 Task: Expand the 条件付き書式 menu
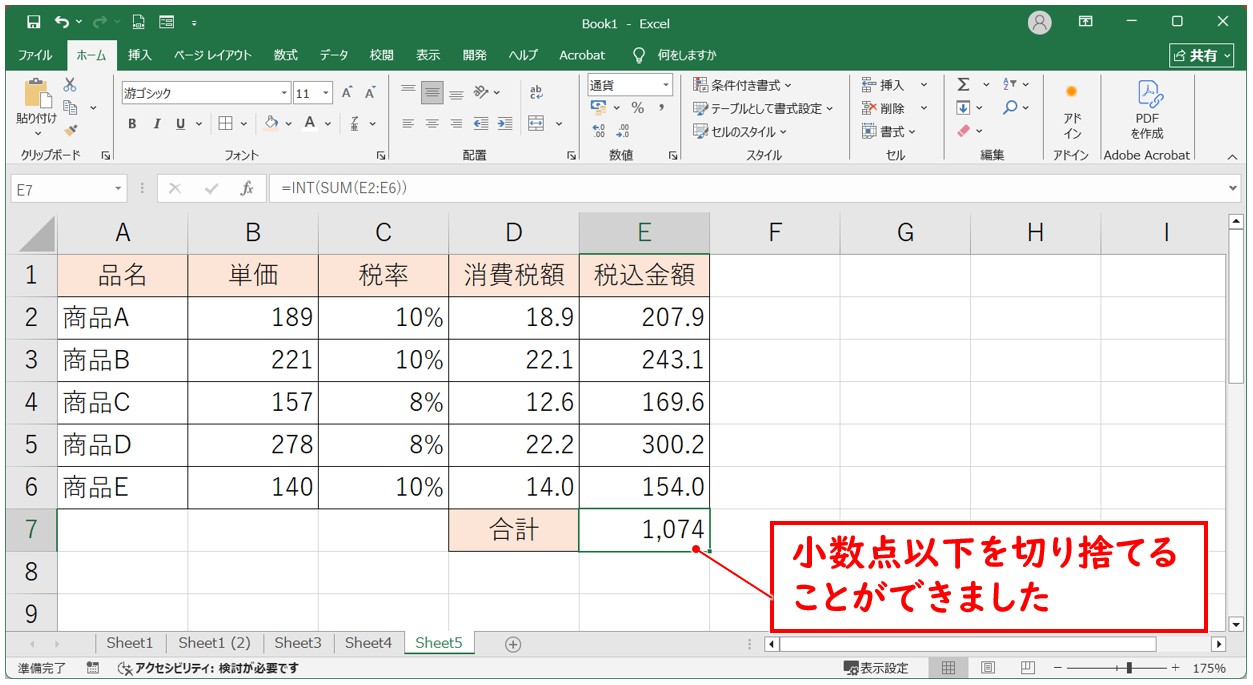742,85
